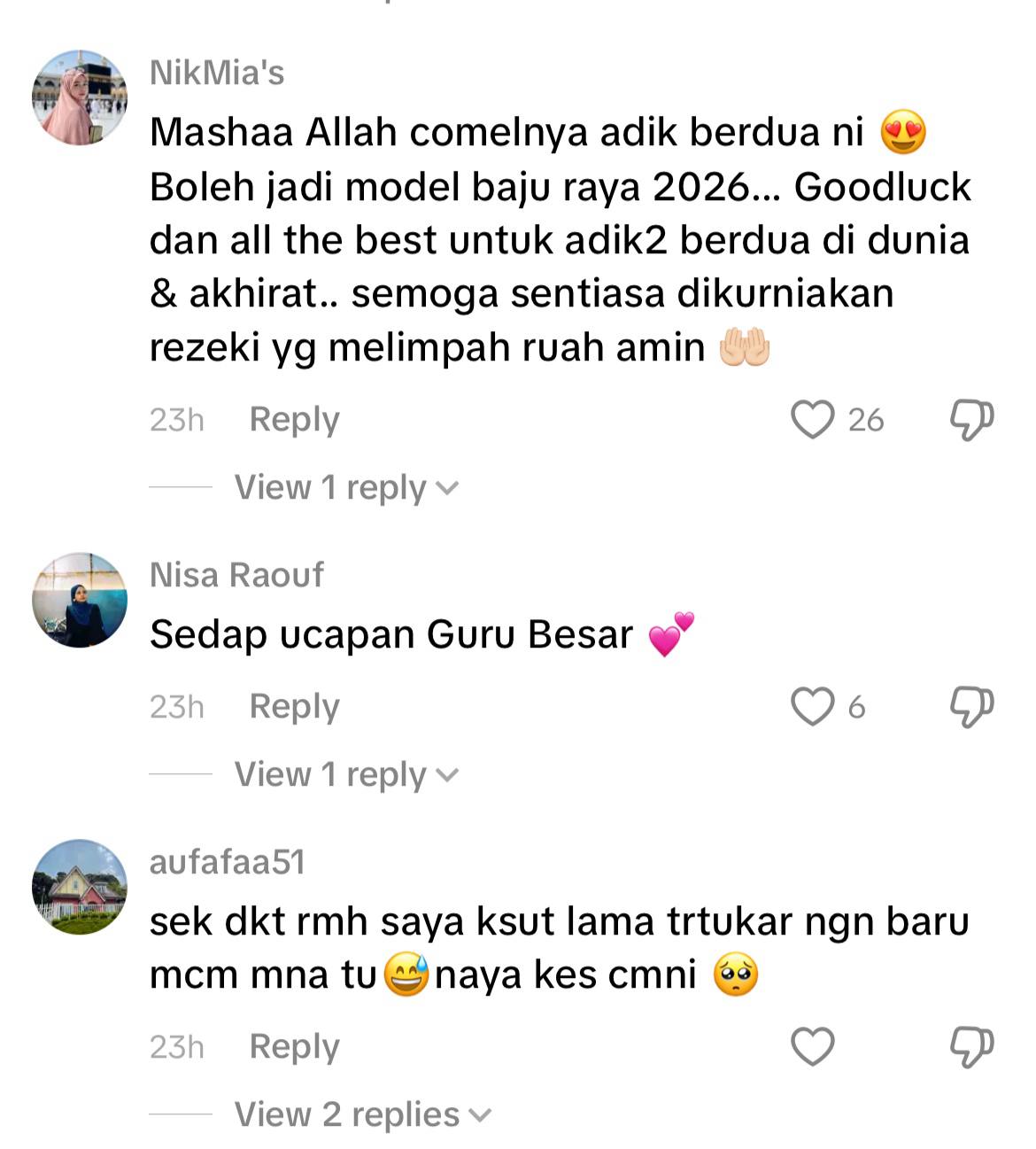1036x1149 pixels.
Task: Expand View 1 reply under Nisa Raouf's comment
Action: (346, 774)
